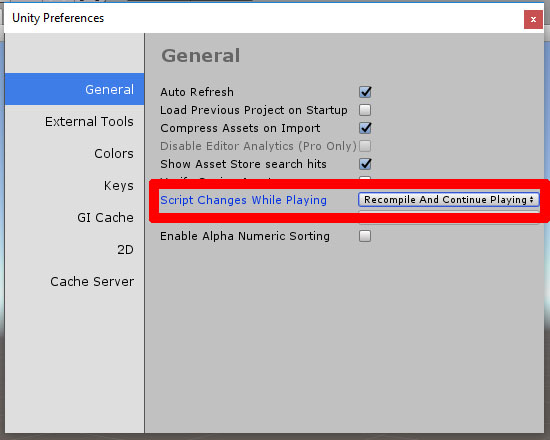Go to GI Cache settings
The image size is (550, 440).
click(105, 218)
